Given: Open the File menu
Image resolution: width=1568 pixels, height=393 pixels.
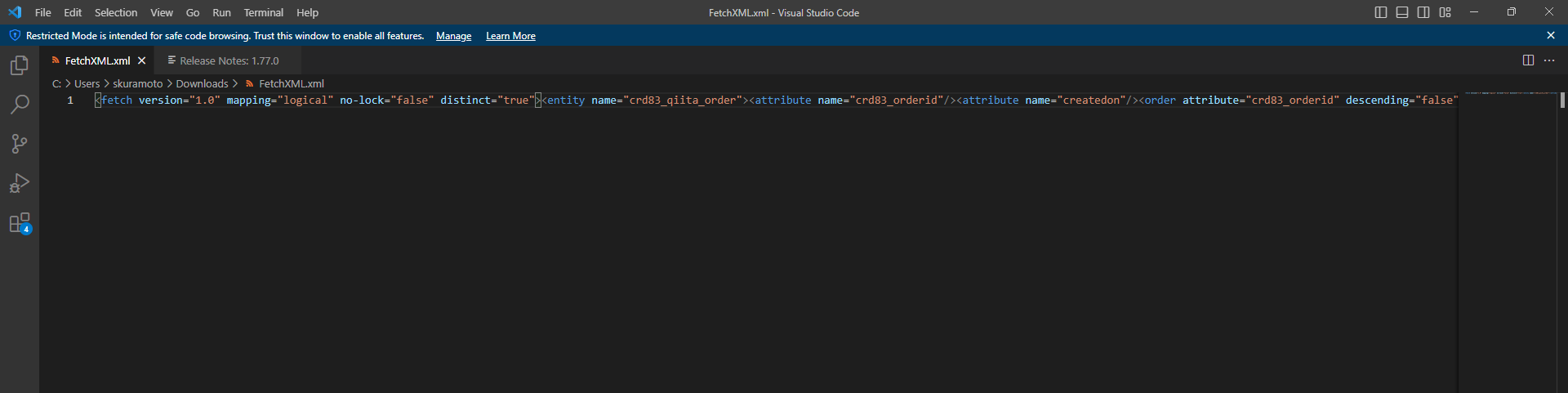Looking at the screenshot, I should [x=43, y=12].
